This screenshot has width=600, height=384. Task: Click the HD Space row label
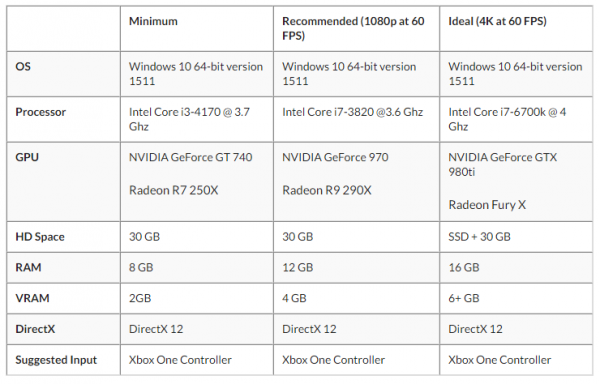[40, 237]
